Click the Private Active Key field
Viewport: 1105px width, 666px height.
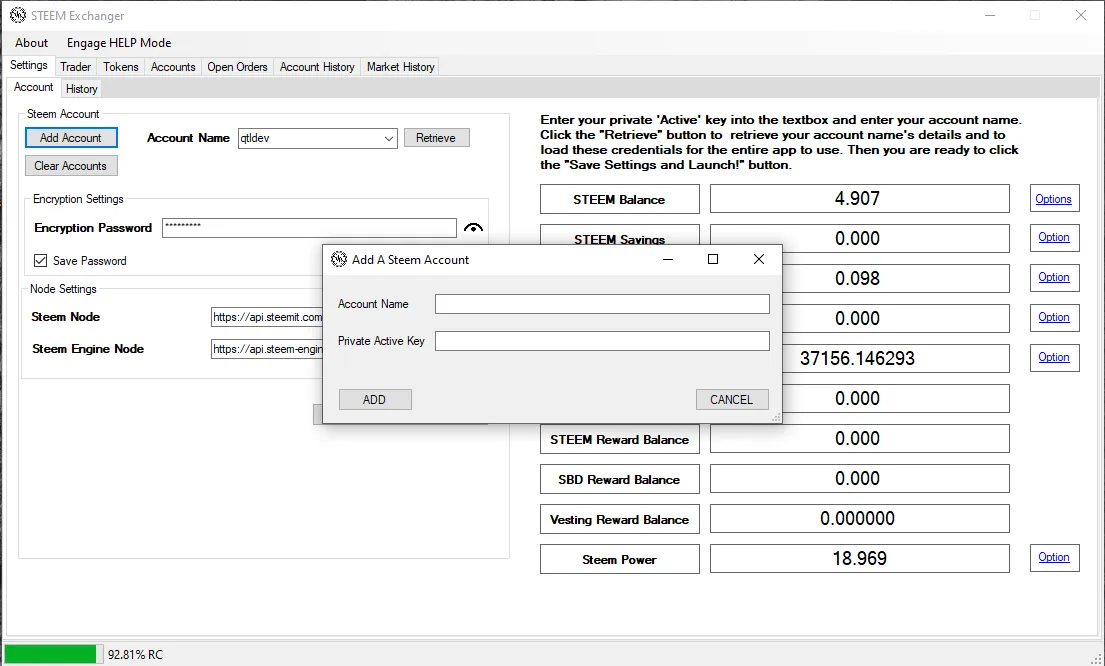(x=602, y=340)
